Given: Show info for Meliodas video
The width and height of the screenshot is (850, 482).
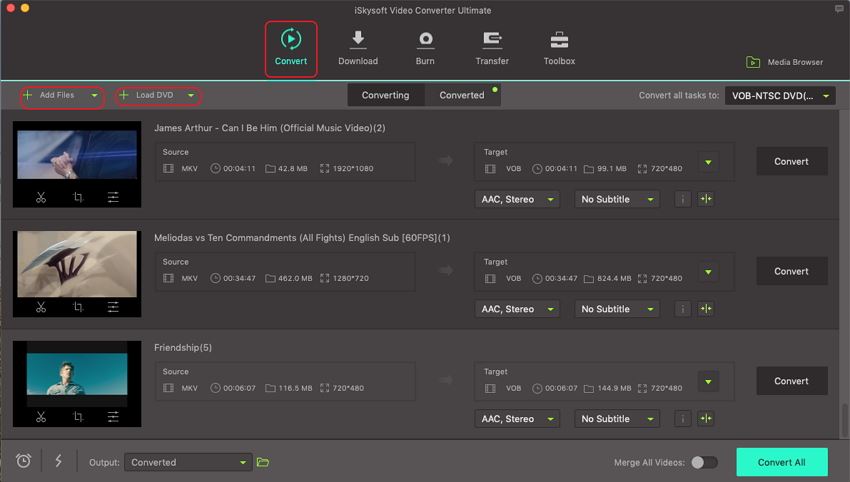Looking at the screenshot, I should [x=682, y=309].
